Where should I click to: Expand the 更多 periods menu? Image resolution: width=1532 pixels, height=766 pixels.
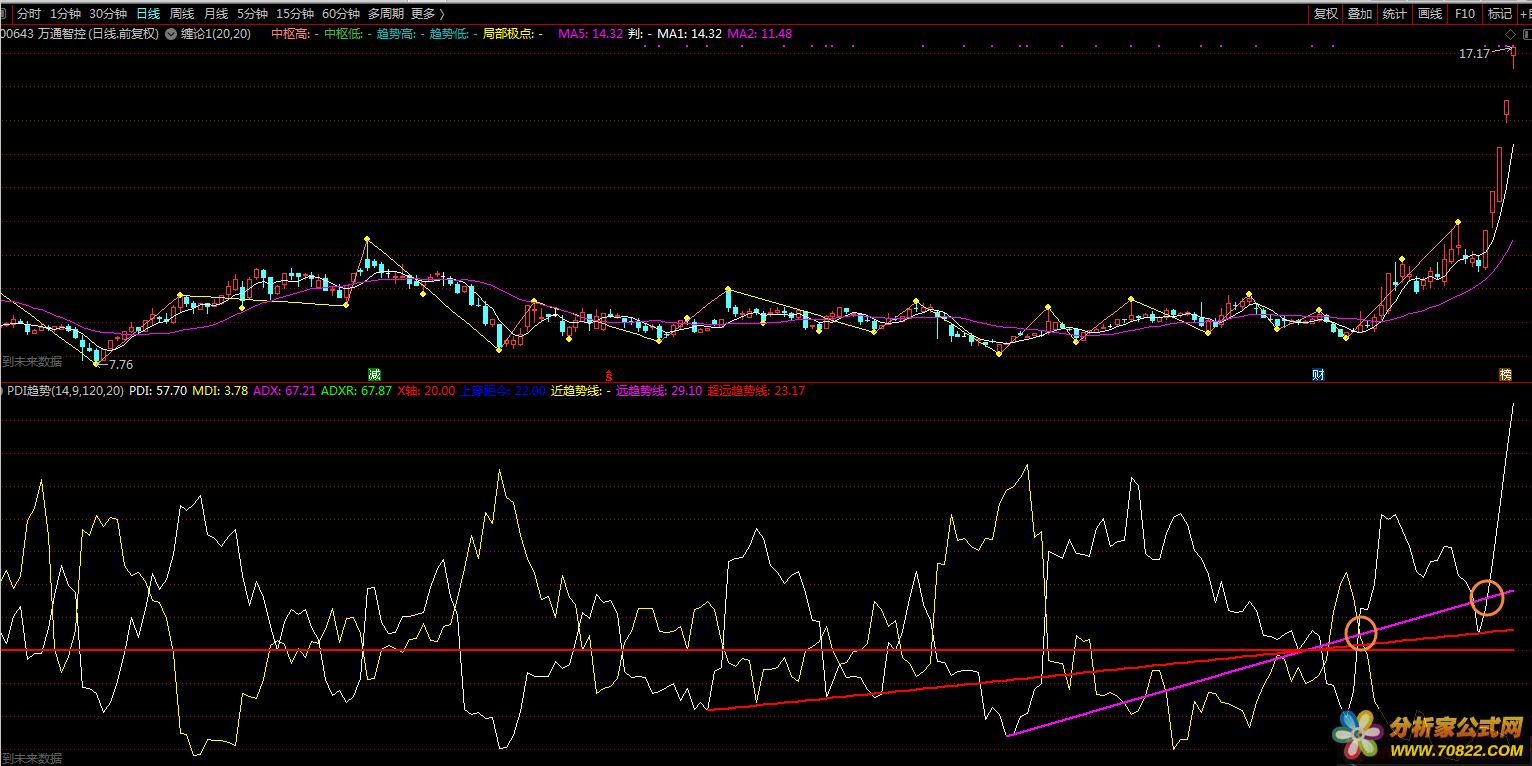[x=427, y=14]
